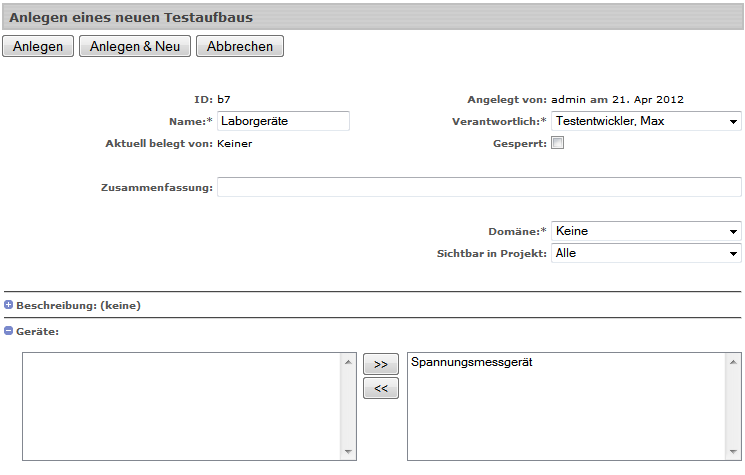745x475 pixels.
Task: Click inside the empty left device list
Action: point(182,406)
